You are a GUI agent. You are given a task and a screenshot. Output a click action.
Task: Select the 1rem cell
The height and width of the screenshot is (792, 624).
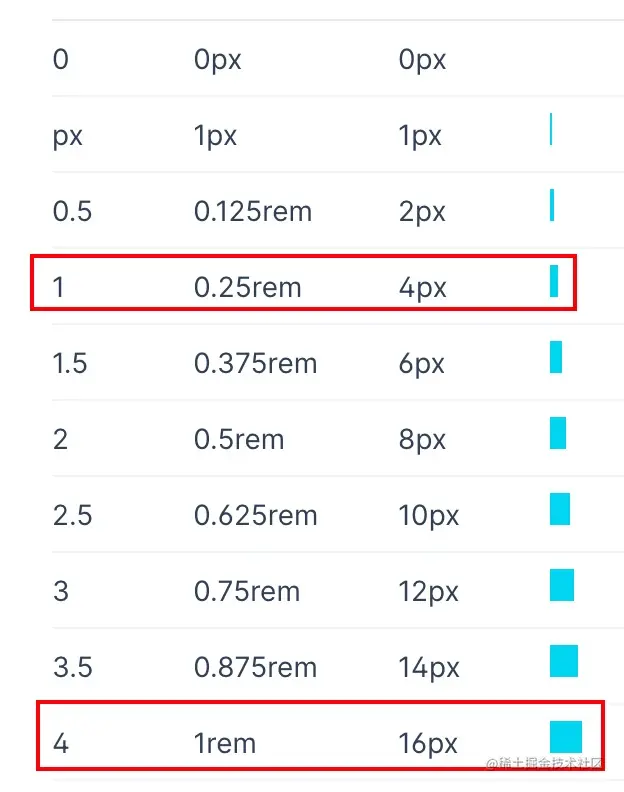tap(225, 744)
